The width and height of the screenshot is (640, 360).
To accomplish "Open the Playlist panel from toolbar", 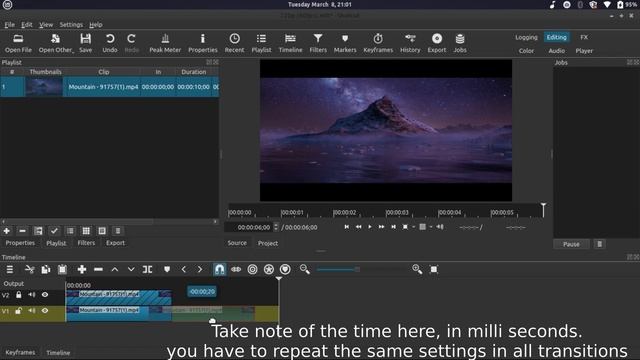I will 261,43.
